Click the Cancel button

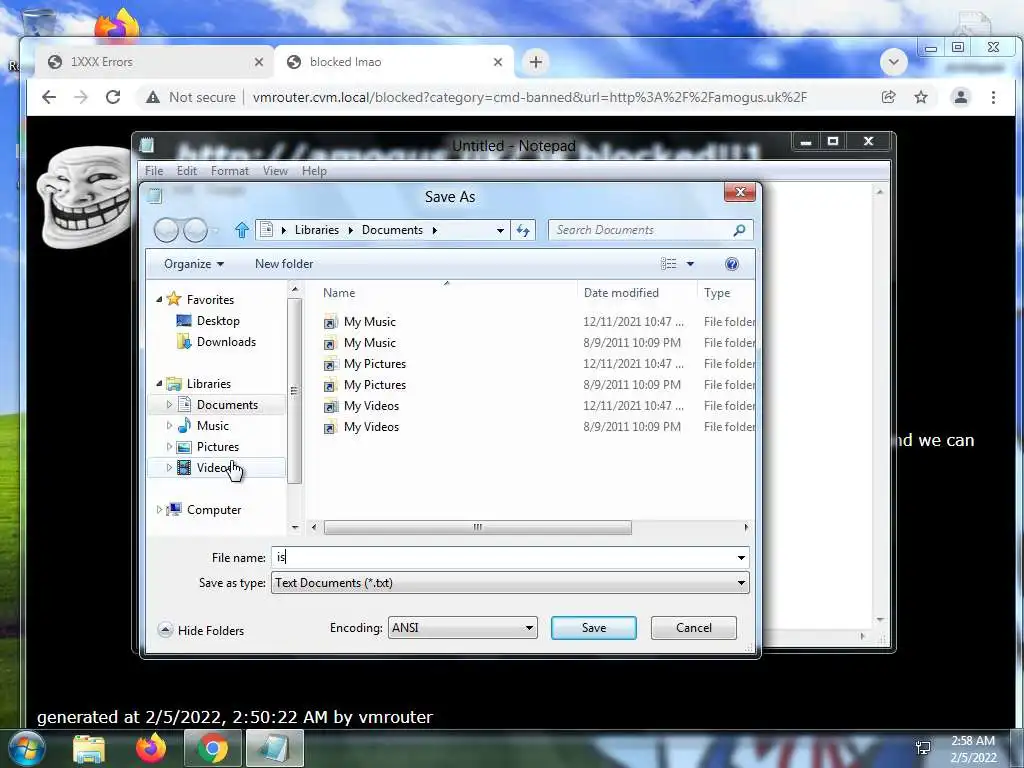[x=694, y=628]
